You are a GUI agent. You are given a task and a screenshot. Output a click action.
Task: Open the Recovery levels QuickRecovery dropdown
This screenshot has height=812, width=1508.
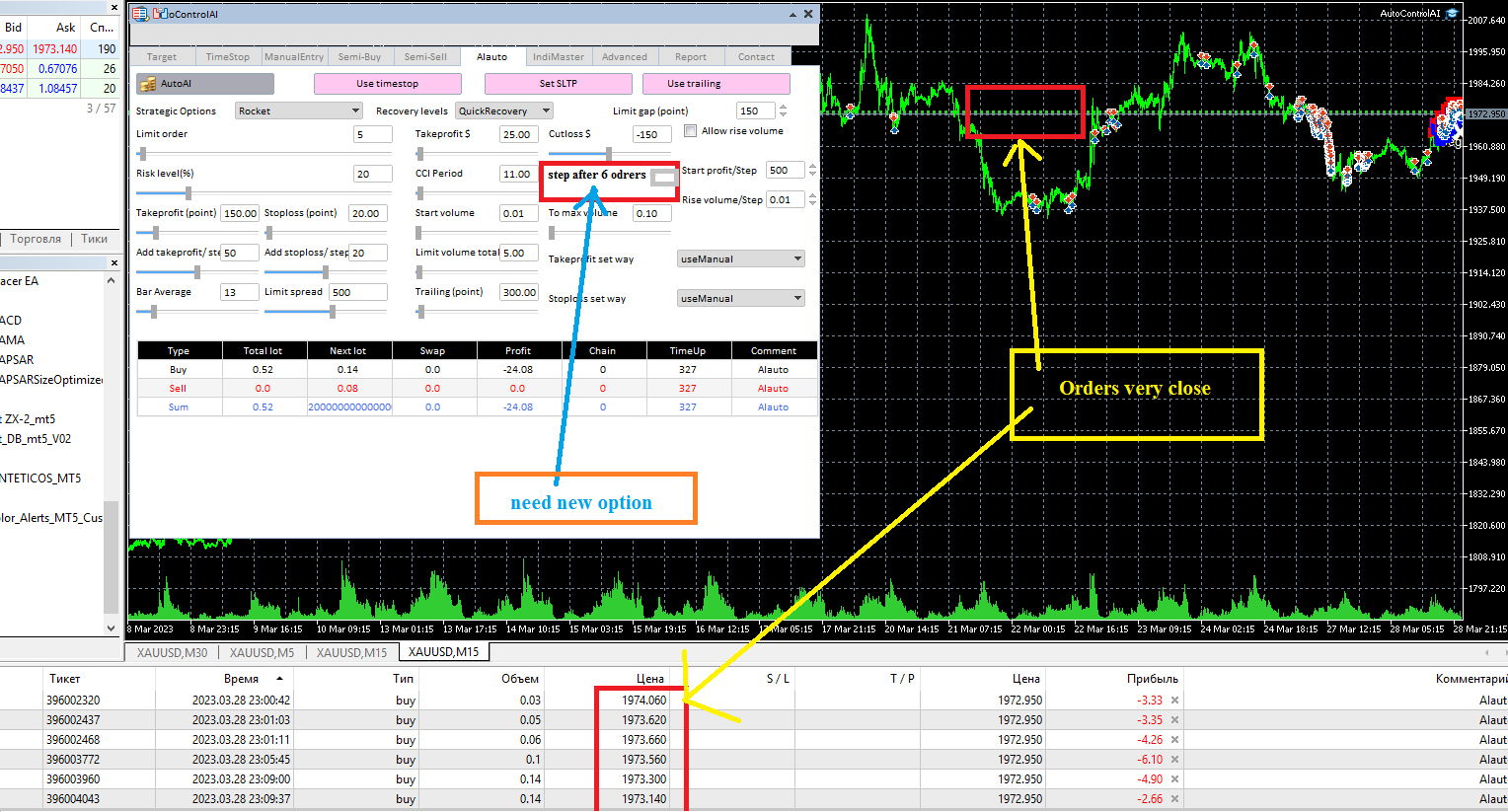[x=504, y=111]
